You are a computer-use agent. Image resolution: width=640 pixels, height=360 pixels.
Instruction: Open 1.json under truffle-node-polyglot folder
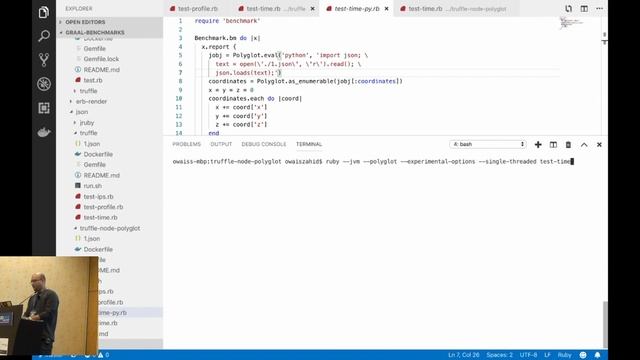(91, 239)
